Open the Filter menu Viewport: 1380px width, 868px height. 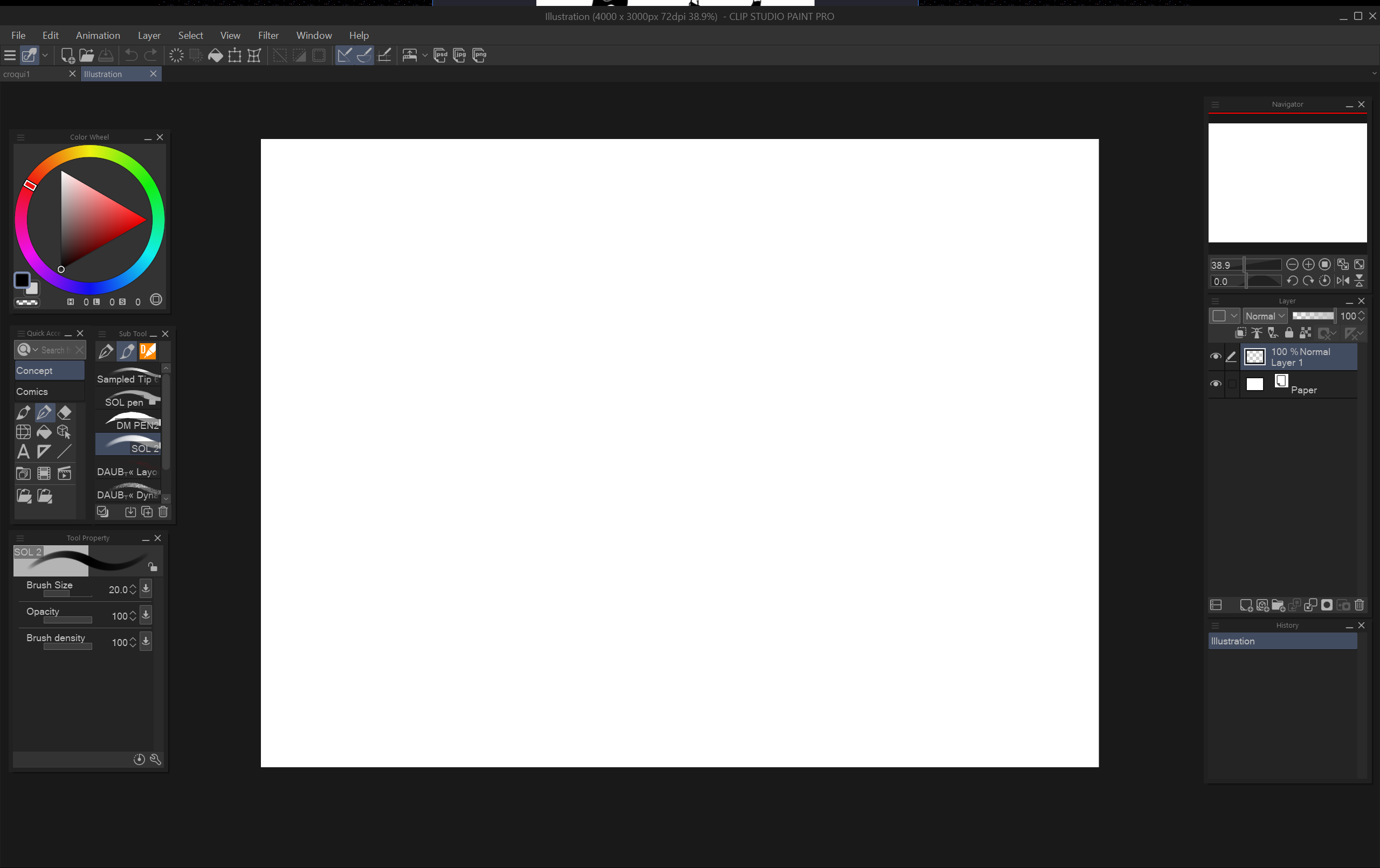click(x=267, y=36)
